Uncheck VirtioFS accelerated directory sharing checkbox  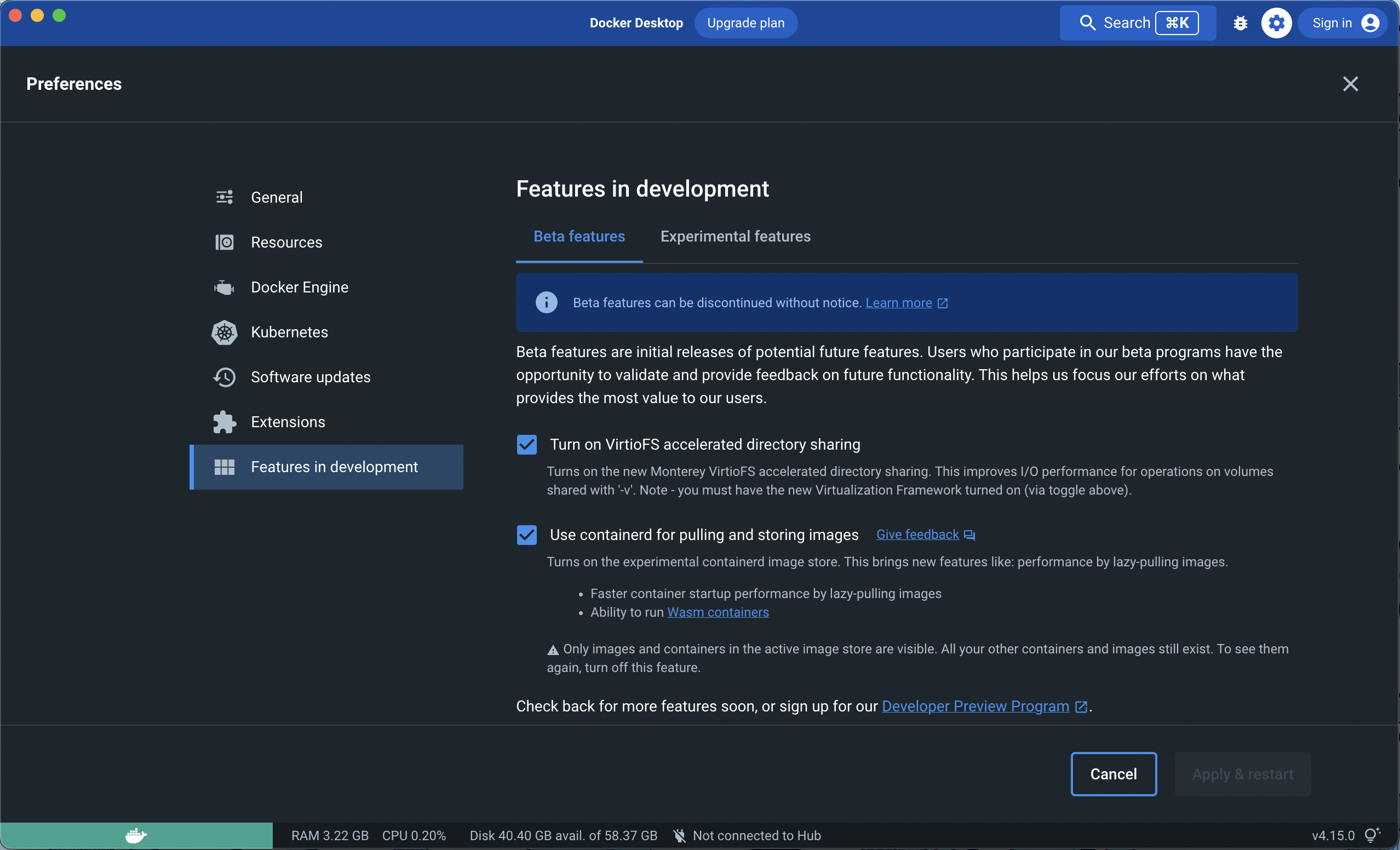[x=527, y=444]
